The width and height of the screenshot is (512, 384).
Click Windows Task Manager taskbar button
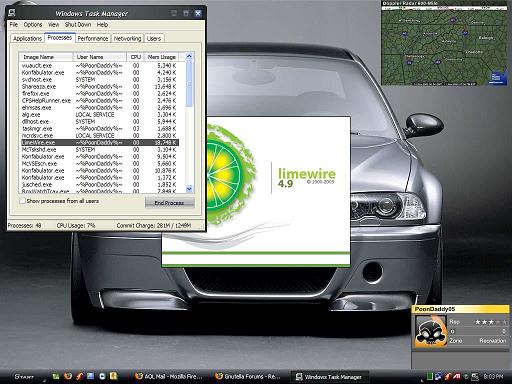pos(329,377)
